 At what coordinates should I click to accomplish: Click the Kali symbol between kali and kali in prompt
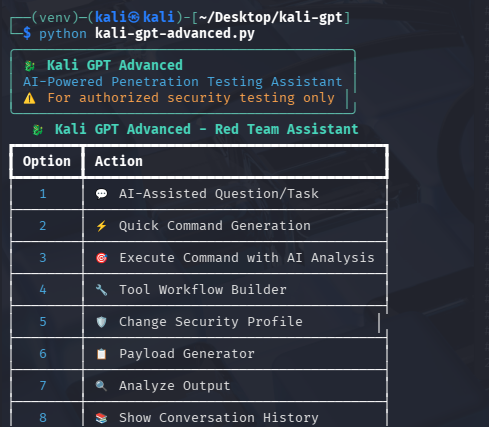pyautogui.click(x=134, y=17)
